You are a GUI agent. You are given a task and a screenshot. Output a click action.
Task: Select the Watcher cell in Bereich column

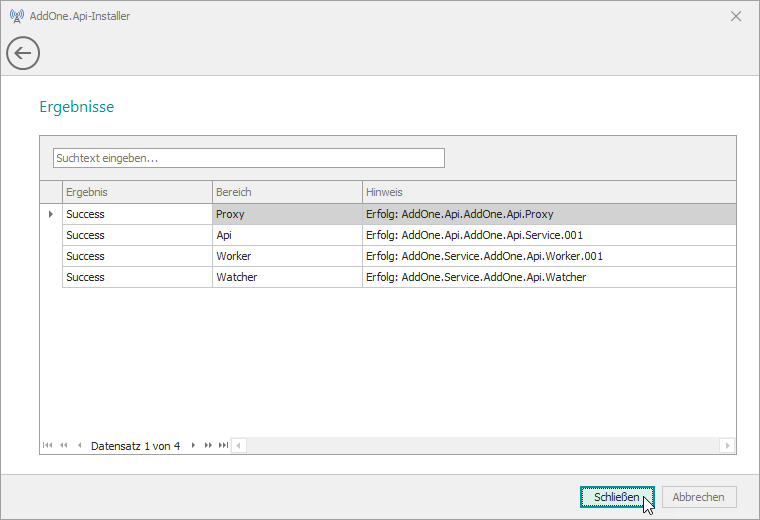point(287,277)
